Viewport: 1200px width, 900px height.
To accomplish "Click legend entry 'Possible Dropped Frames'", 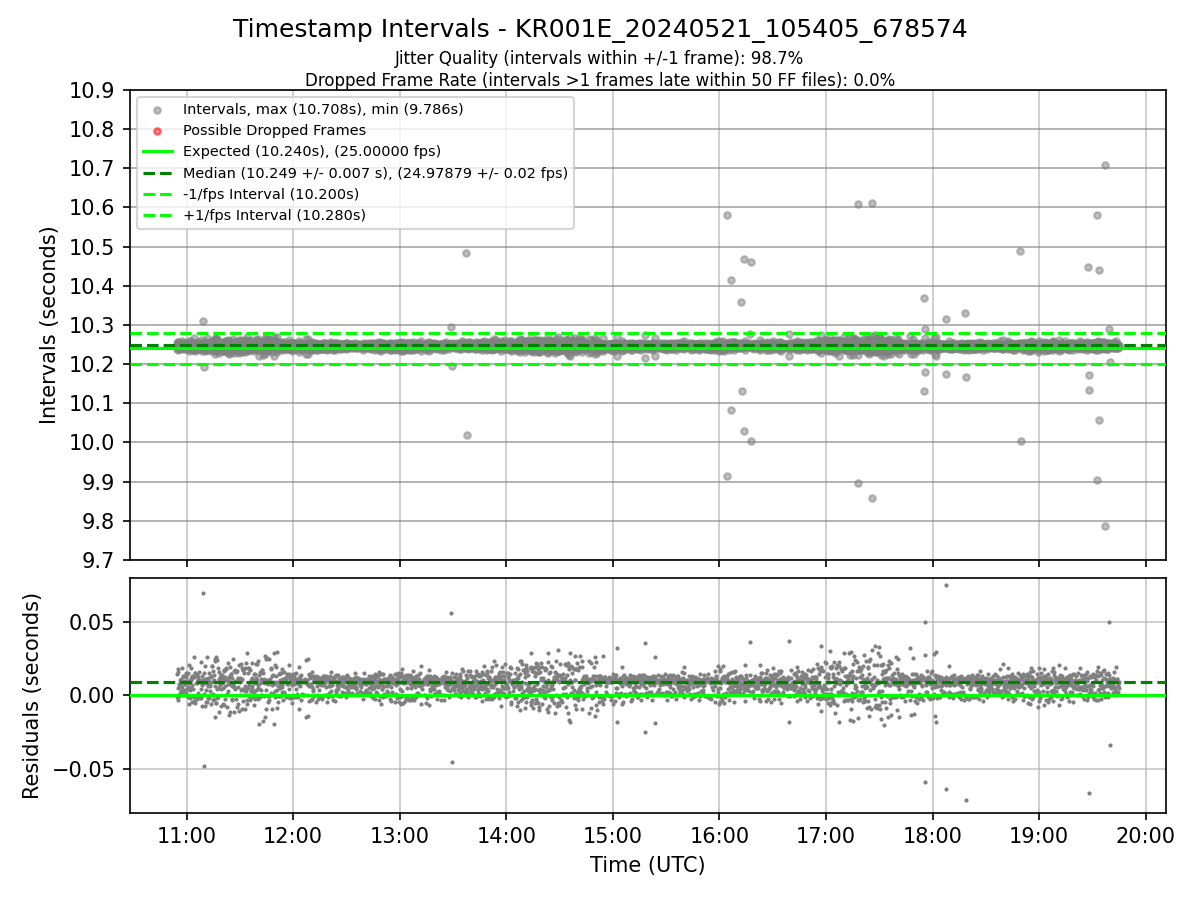I will [274, 130].
